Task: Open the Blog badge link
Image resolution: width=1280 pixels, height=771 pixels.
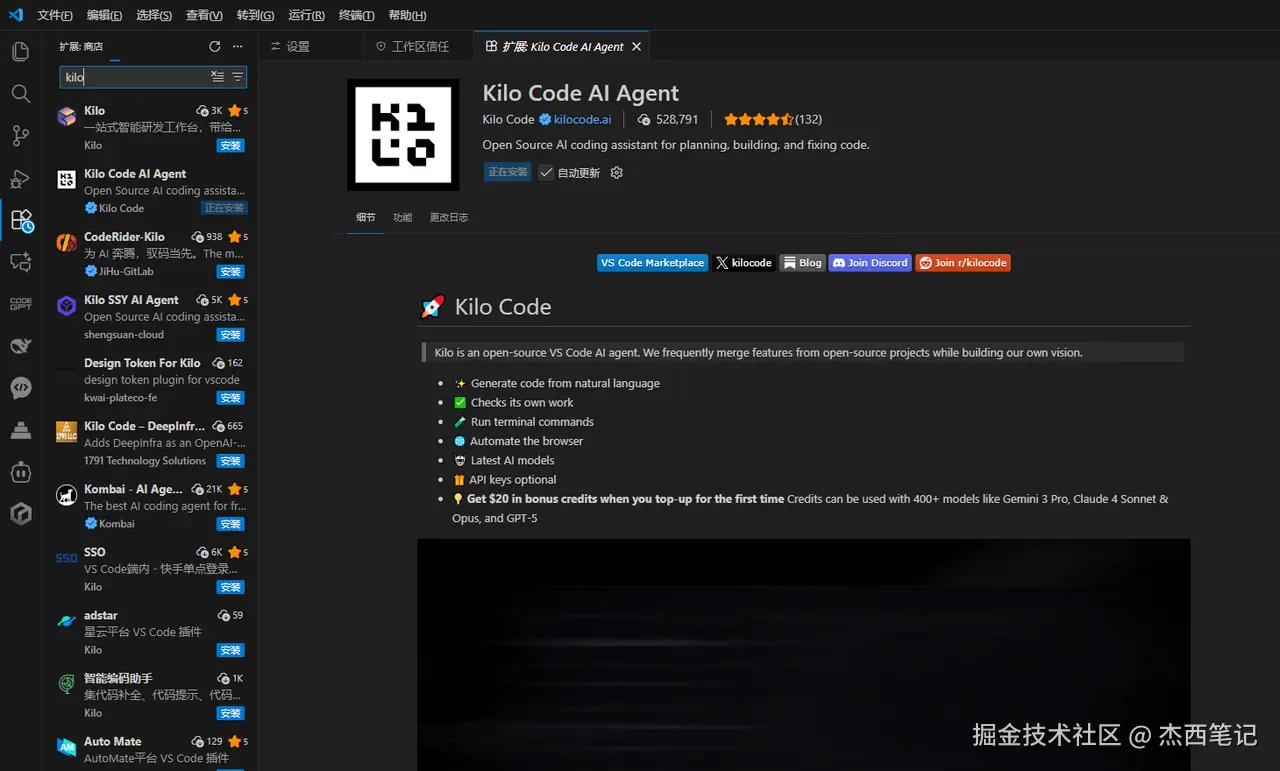Action: (x=802, y=263)
